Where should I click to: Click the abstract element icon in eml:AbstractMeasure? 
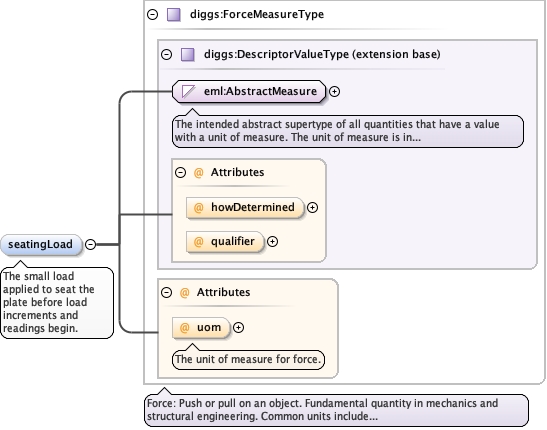(188, 91)
